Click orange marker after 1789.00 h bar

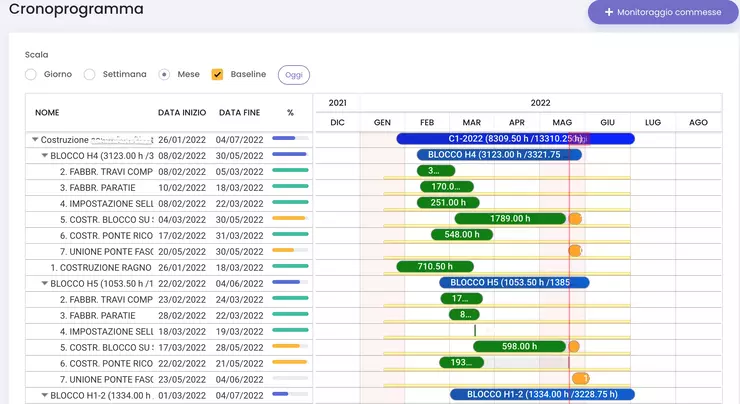point(575,219)
